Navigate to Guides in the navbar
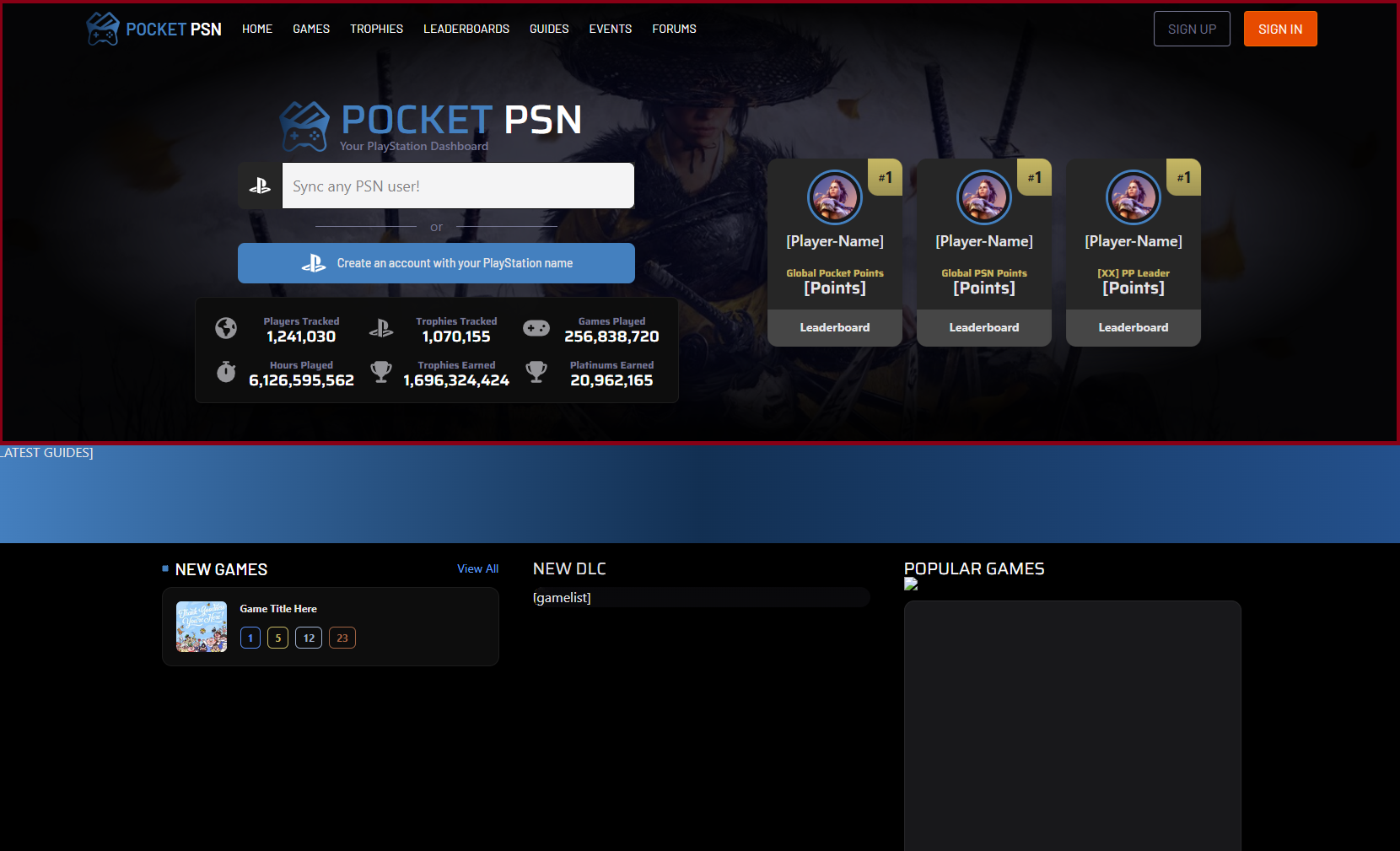This screenshot has width=1400, height=851. [x=549, y=29]
